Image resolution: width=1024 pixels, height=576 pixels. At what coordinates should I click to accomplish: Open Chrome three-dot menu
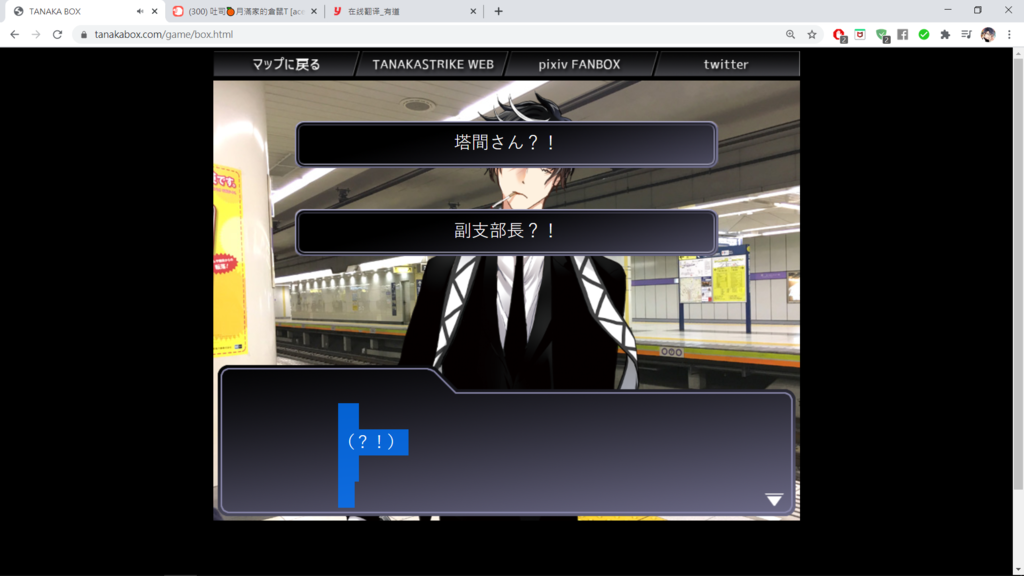pos(1009,35)
